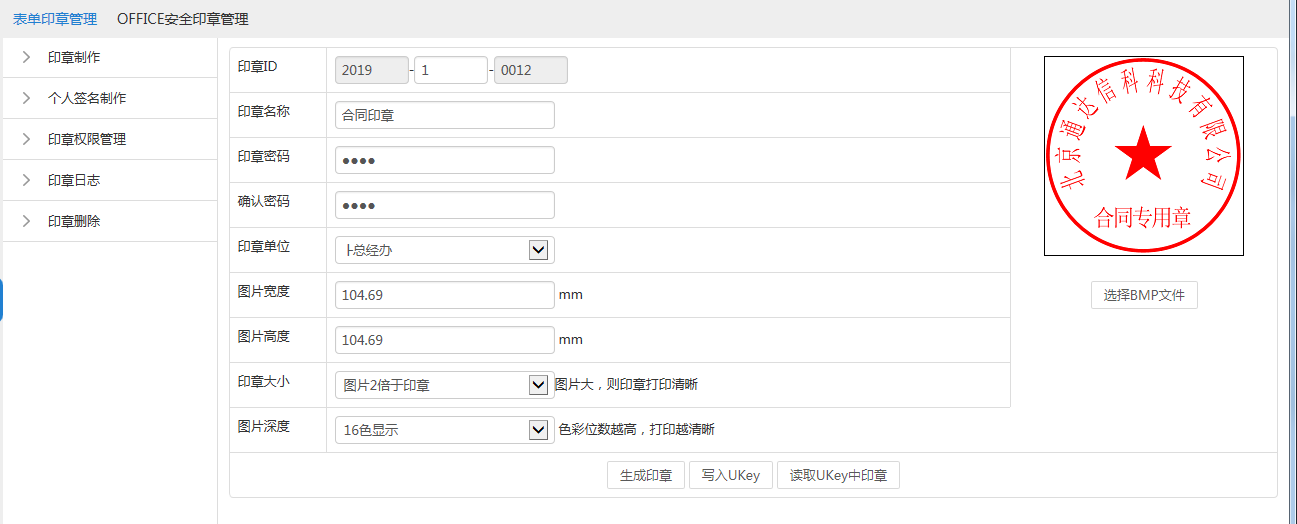The image size is (1297, 524).
Task: Switch to OFFICE安全印章管理 tab
Action: 183,19
